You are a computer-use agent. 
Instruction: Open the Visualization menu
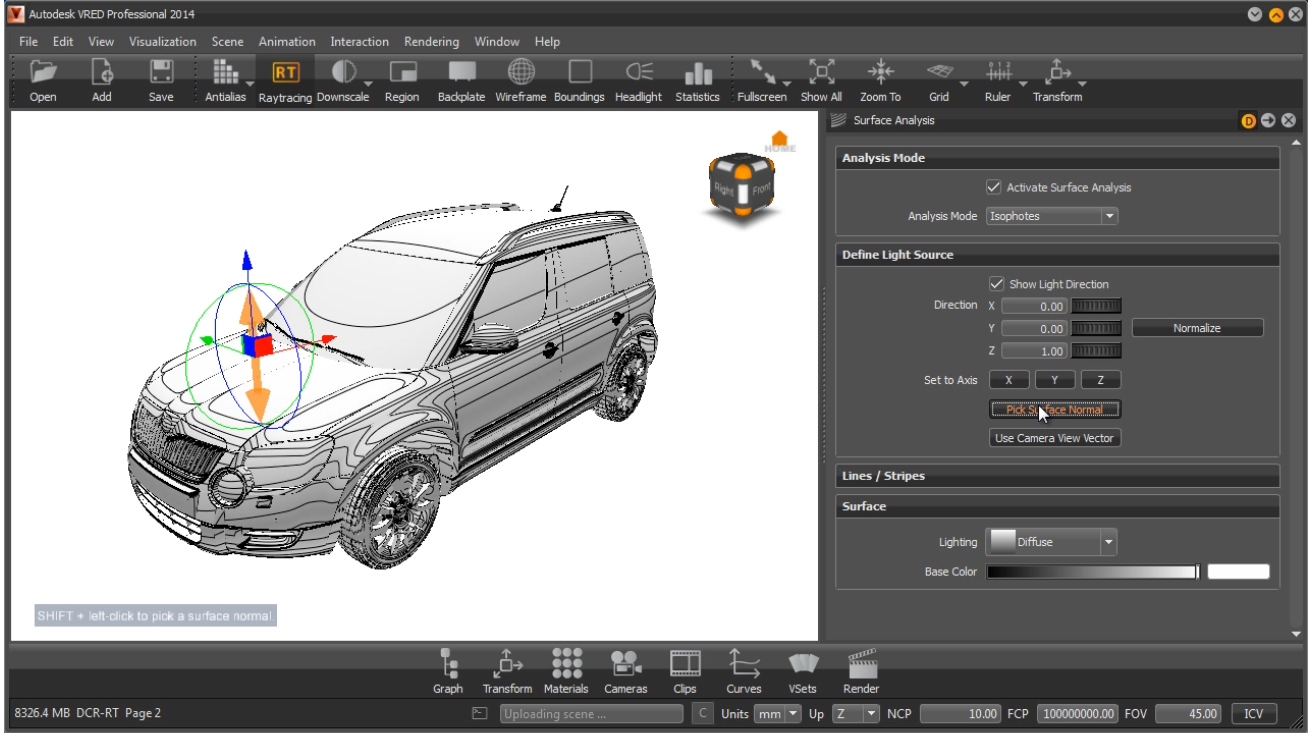click(x=163, y=42)
